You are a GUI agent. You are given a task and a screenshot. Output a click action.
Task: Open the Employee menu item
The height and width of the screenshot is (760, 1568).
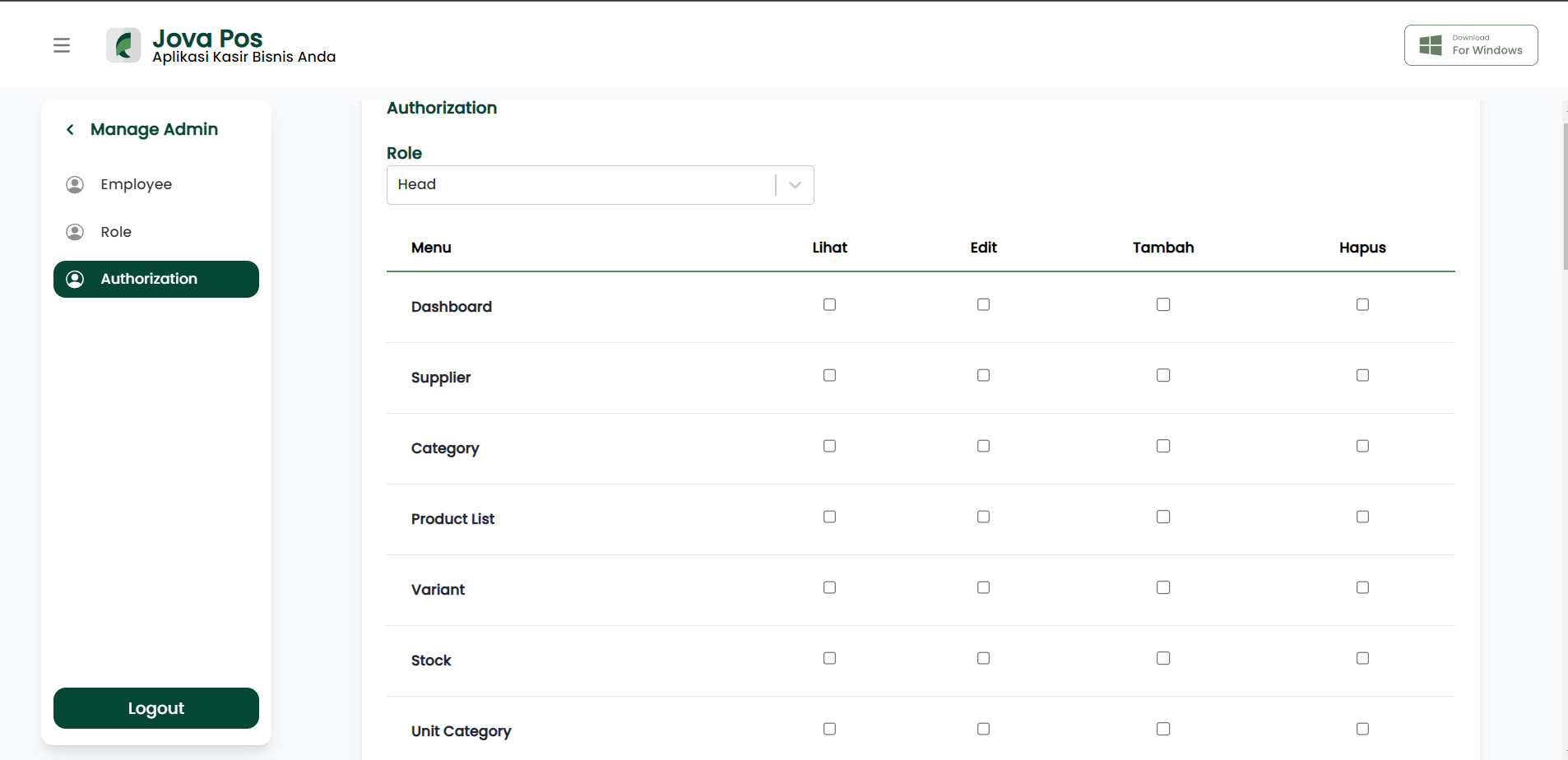156,184
